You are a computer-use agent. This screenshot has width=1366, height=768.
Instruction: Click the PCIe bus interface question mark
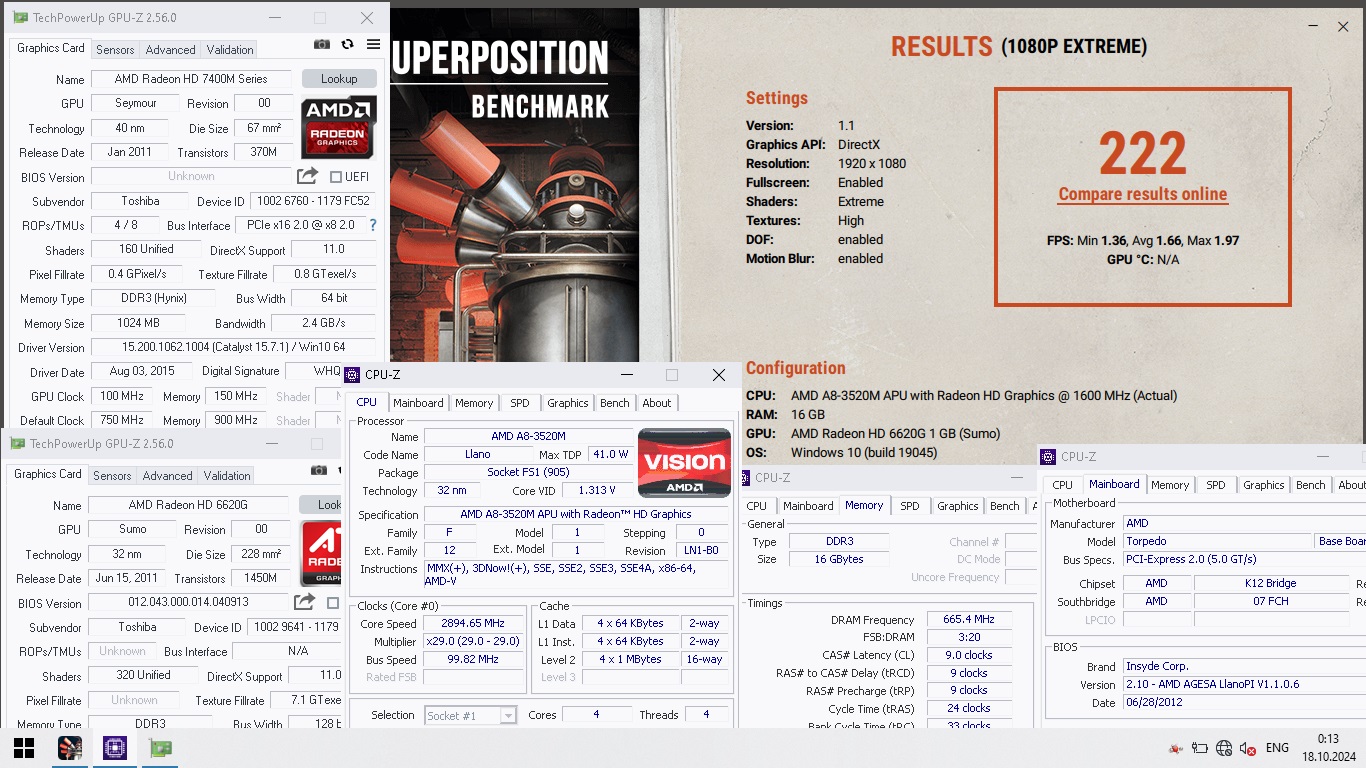click(373, 225)
